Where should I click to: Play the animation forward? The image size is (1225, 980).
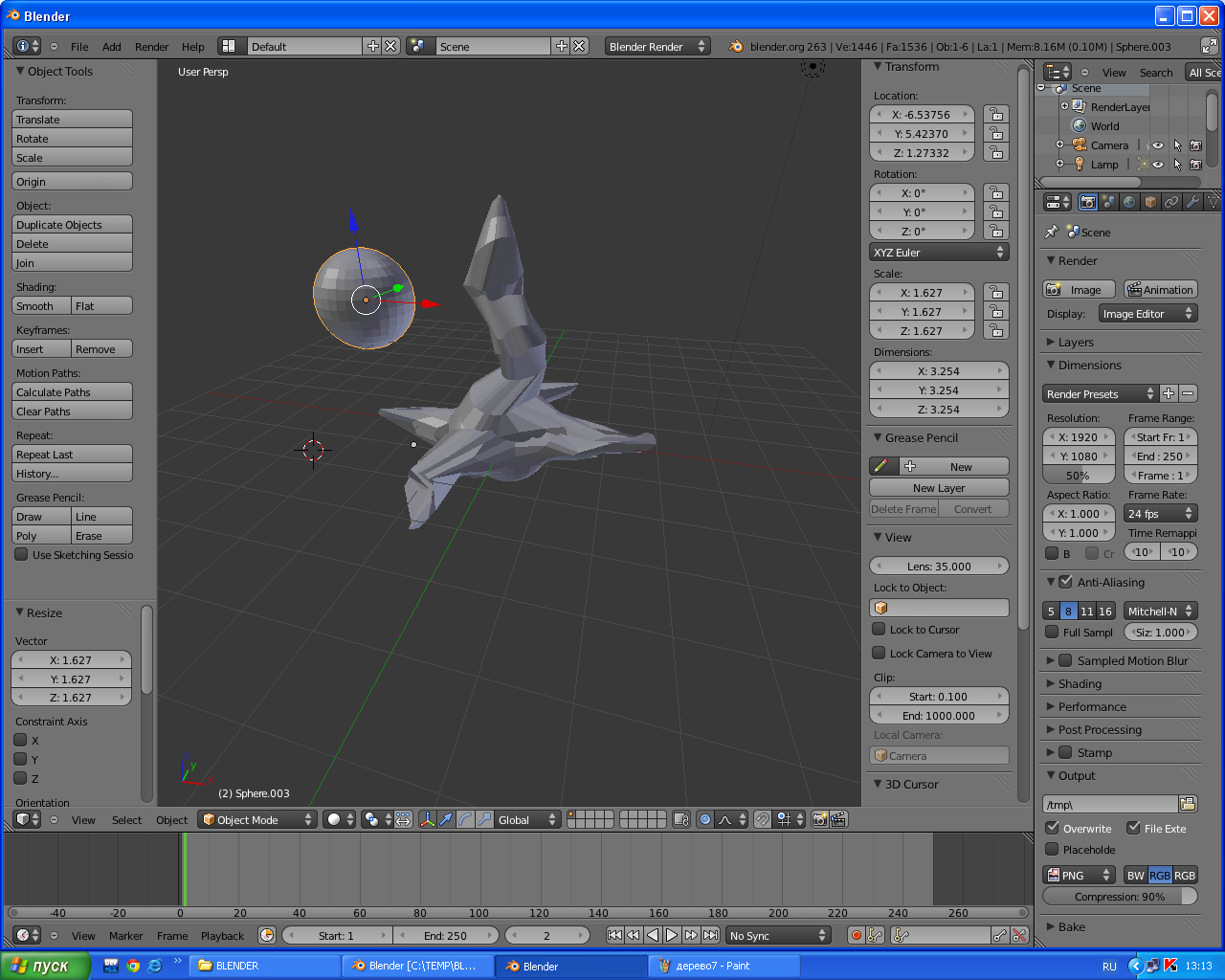672,935
